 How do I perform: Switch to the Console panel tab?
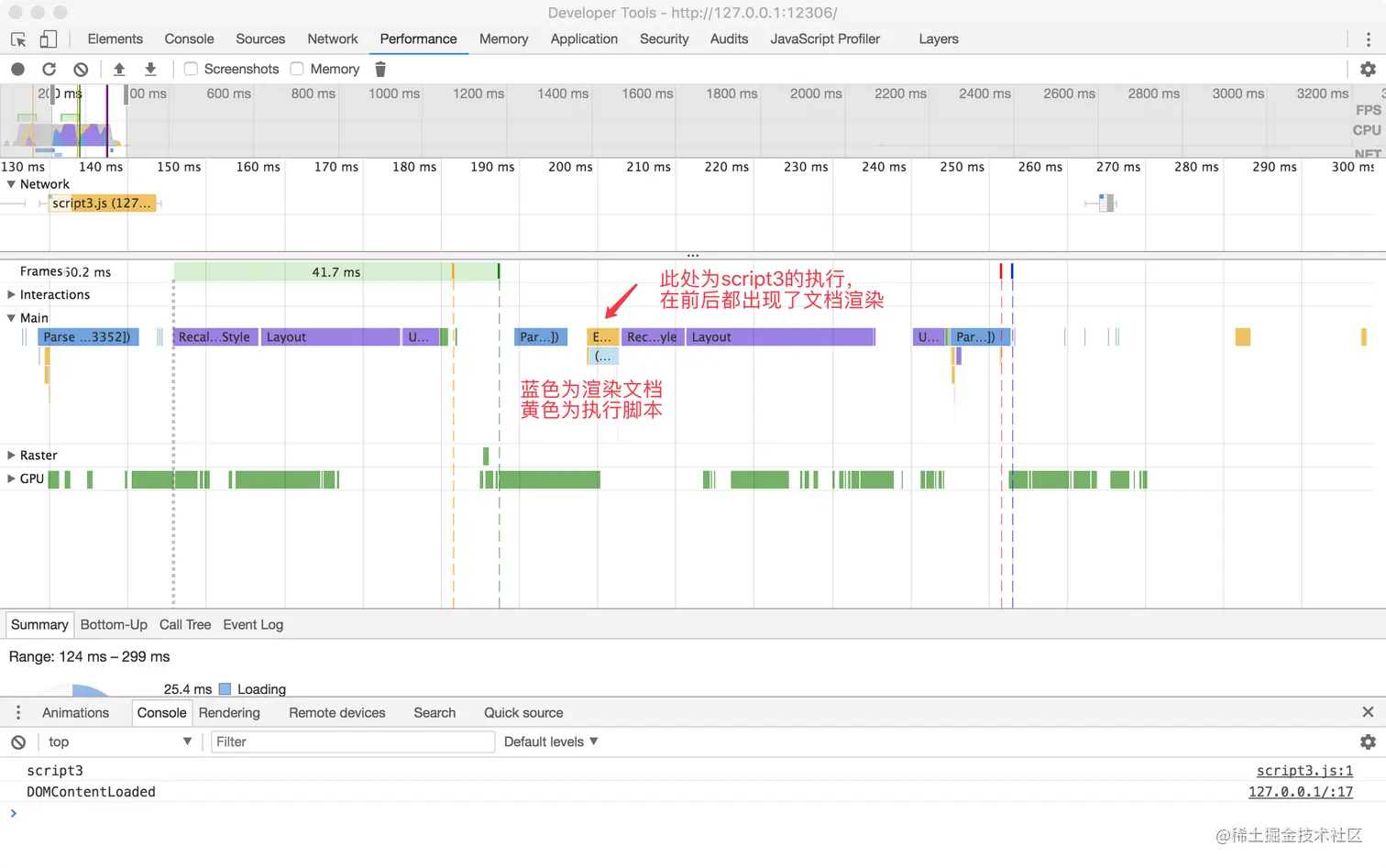[x=189, y=39]
